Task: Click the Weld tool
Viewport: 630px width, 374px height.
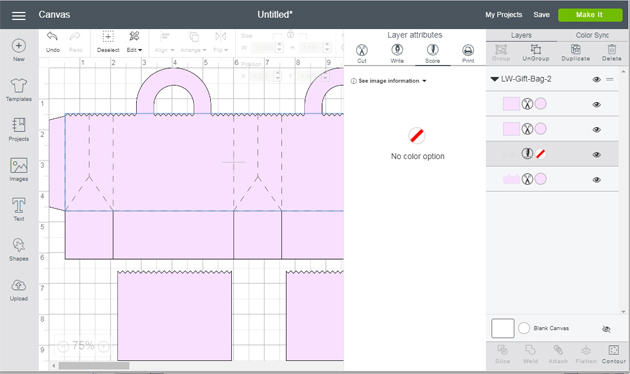Action: 530,354
